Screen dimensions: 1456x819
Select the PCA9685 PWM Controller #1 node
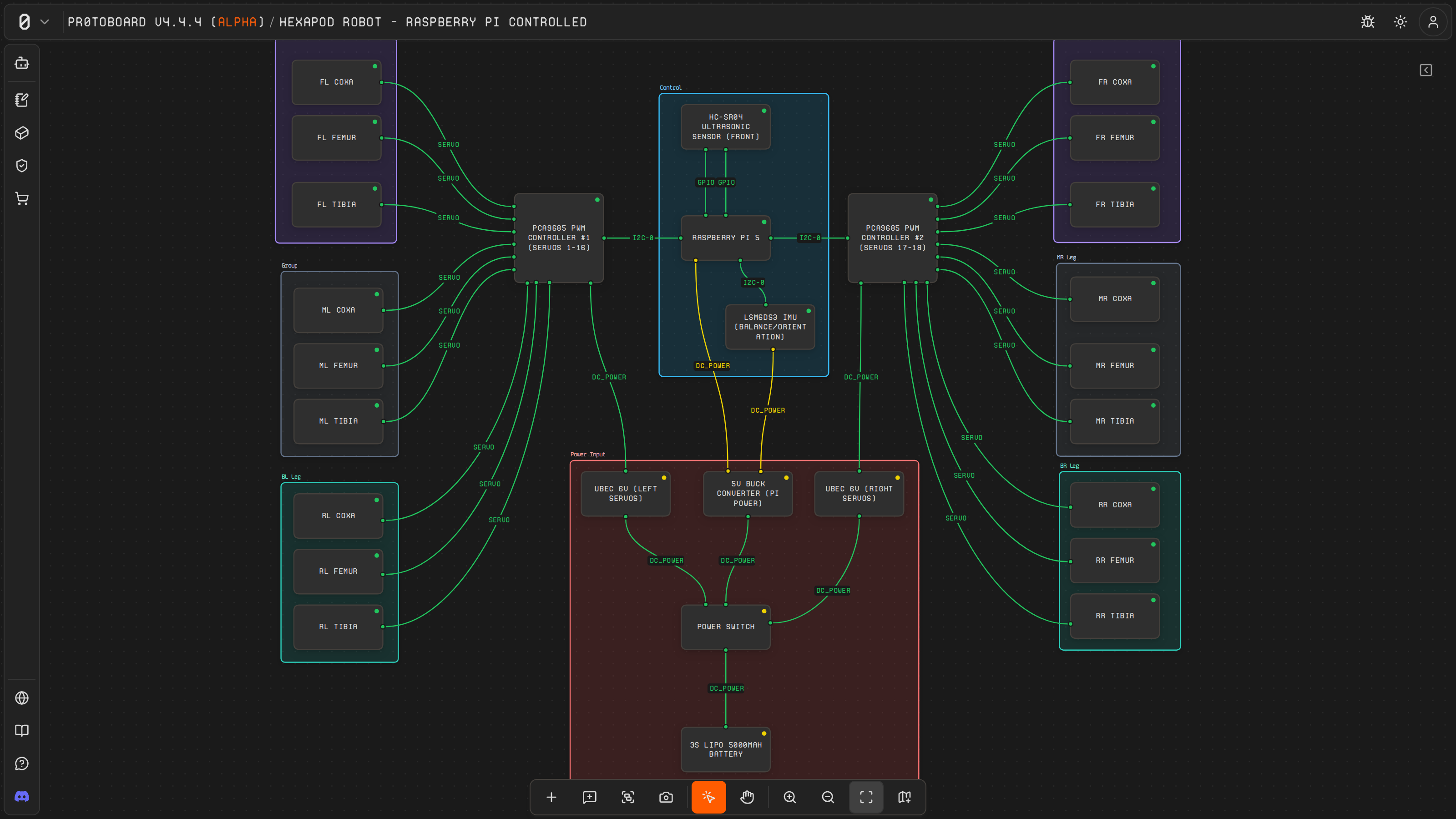coord(558,238)
